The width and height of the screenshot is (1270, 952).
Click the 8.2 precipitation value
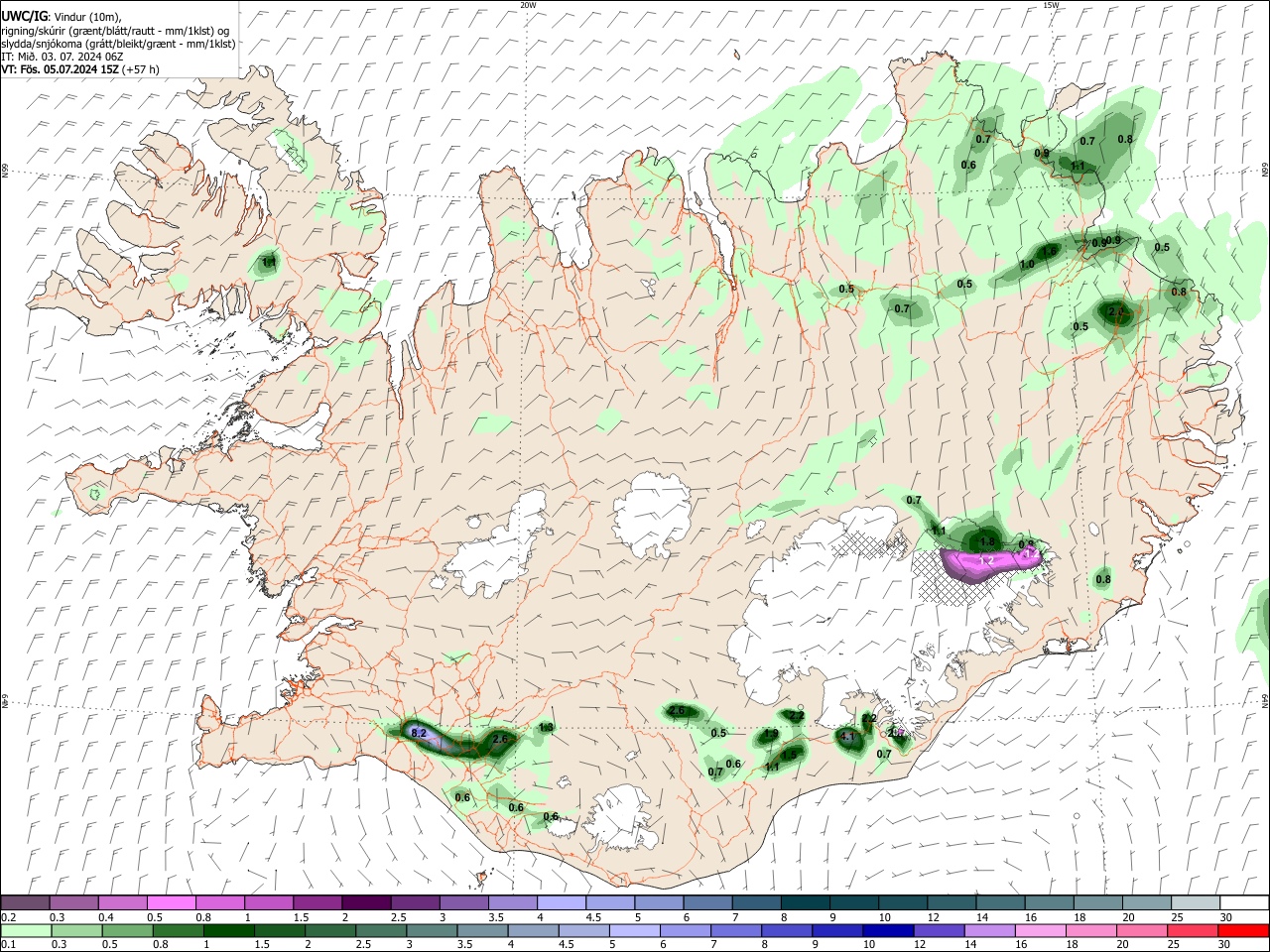pos(419,733)
